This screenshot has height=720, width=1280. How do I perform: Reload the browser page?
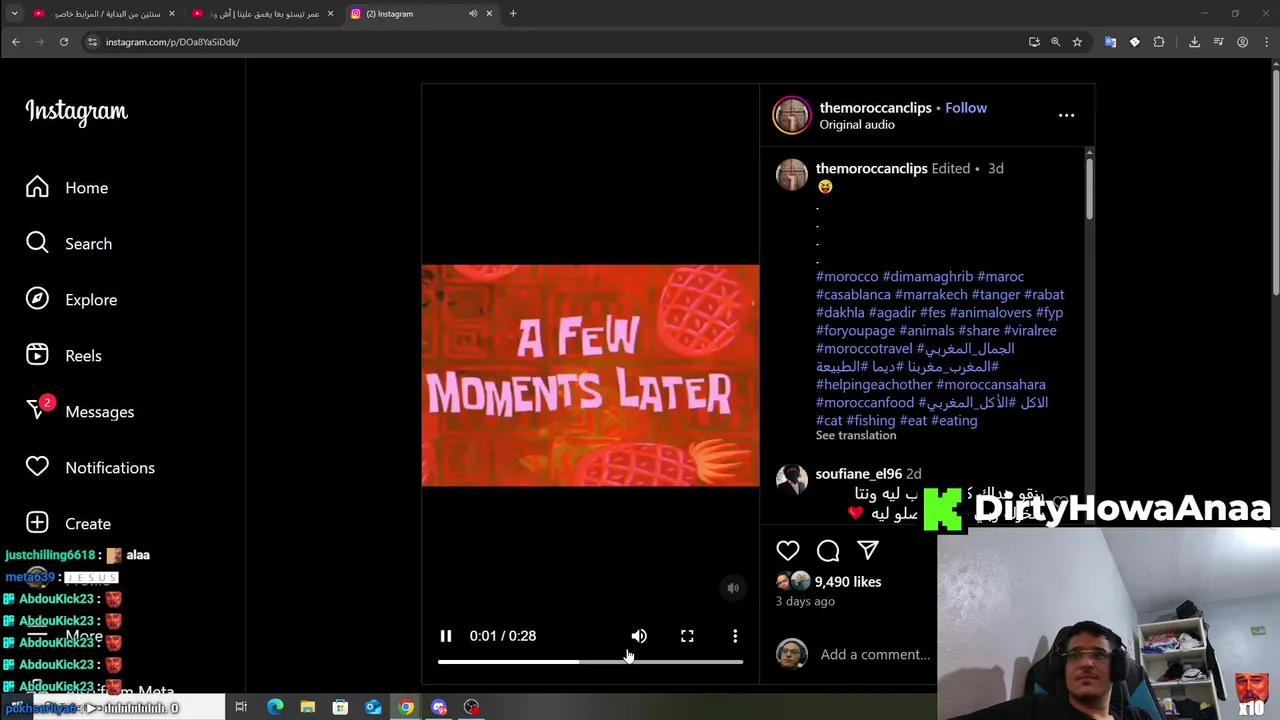(64, 42)
